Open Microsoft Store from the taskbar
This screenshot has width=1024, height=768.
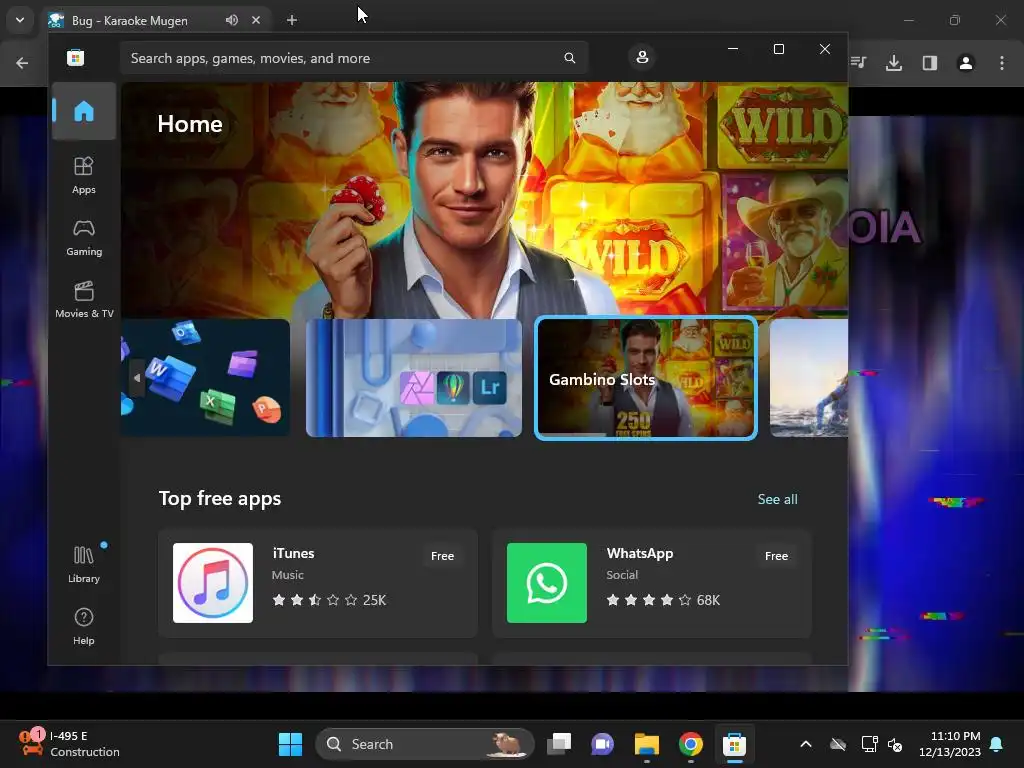coord(734,744)
